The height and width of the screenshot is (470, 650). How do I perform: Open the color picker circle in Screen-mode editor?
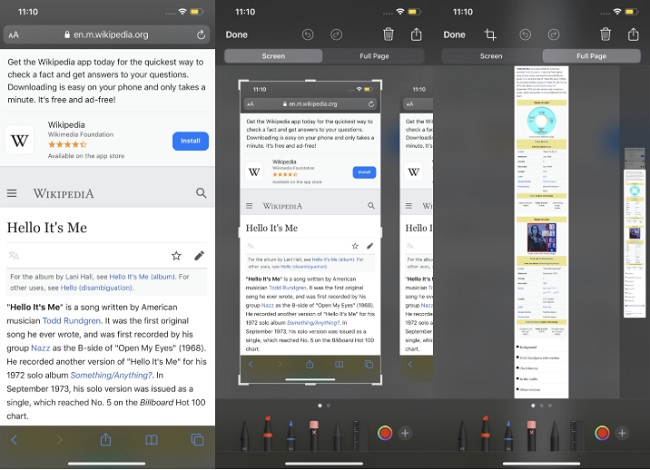[x=385, y=433]
